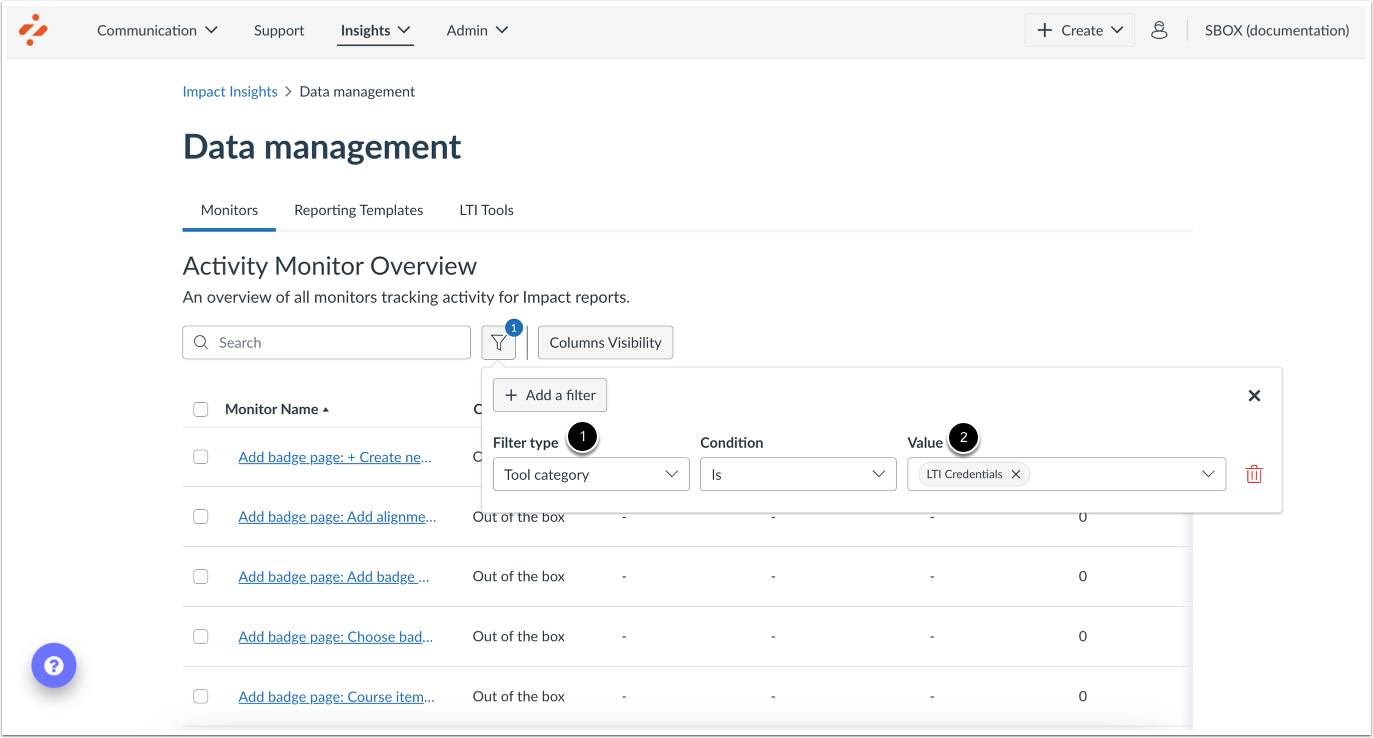The height and width of the screenshot is (738, 1373).
Task: Sort by Monitor Name arrow
Action: (x=326, y=409)
